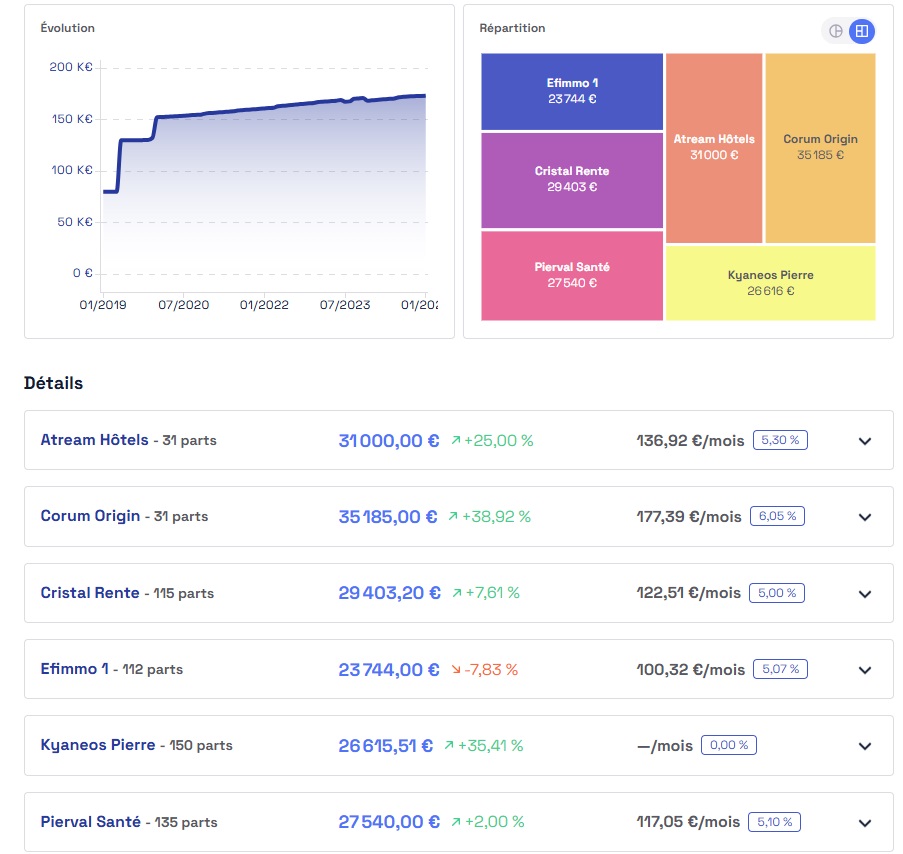Click the 26 615,51 € amount
This screenshot has width=903, height=854.
385,746
